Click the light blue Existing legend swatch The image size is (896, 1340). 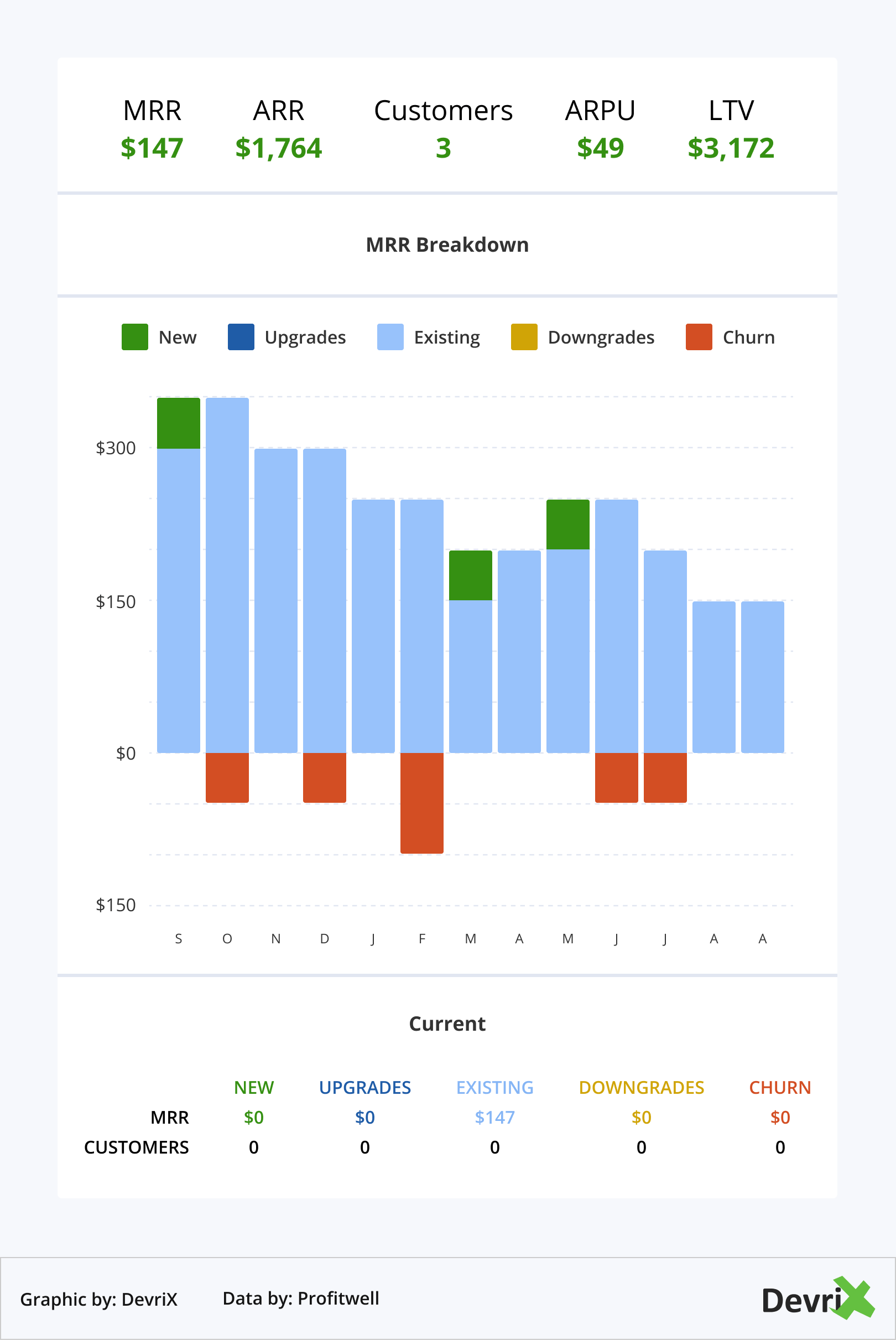coord(390,337)
